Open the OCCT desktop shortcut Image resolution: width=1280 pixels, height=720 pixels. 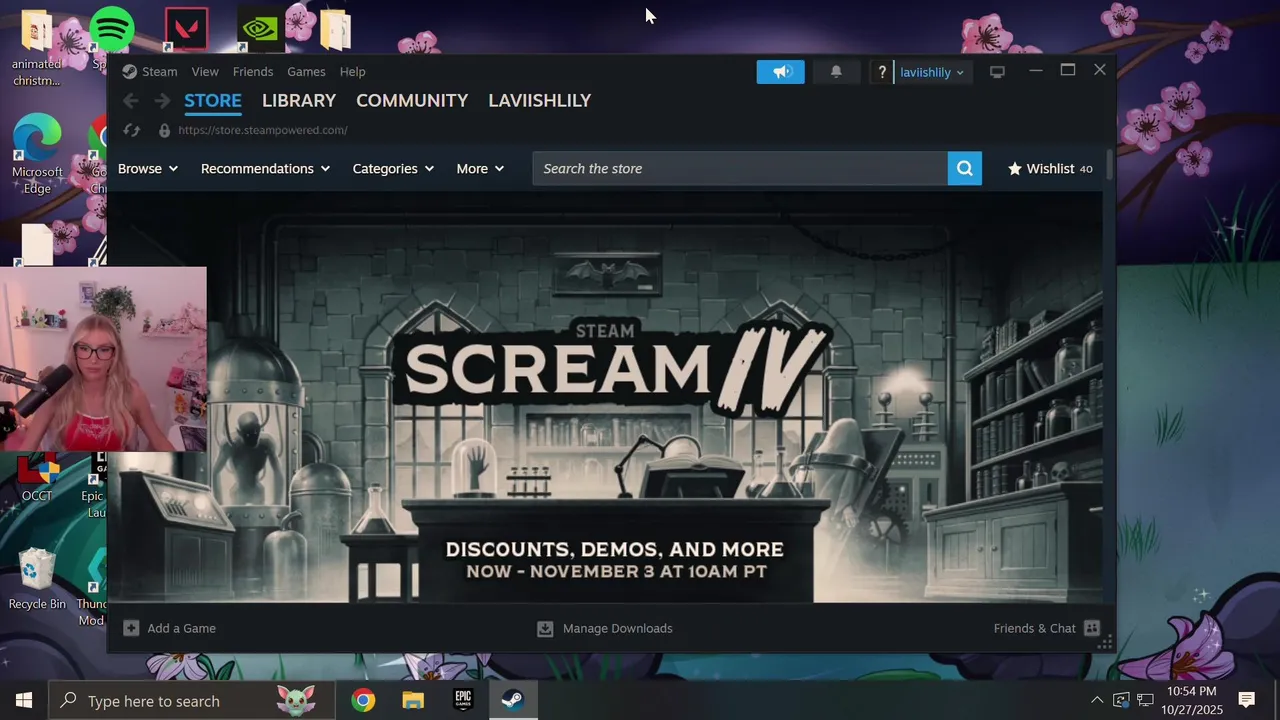tap(37, 478)
